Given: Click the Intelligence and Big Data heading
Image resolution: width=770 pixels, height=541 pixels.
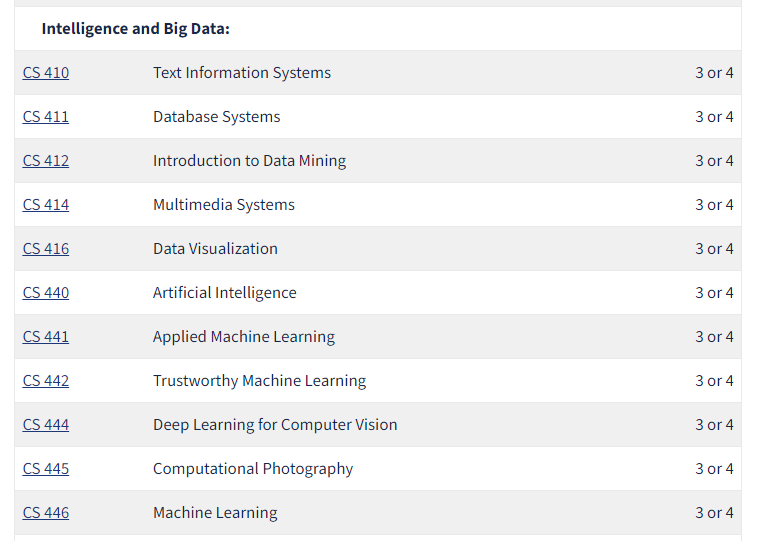Looking at the screenshot, I should click(x=135, y=29).
